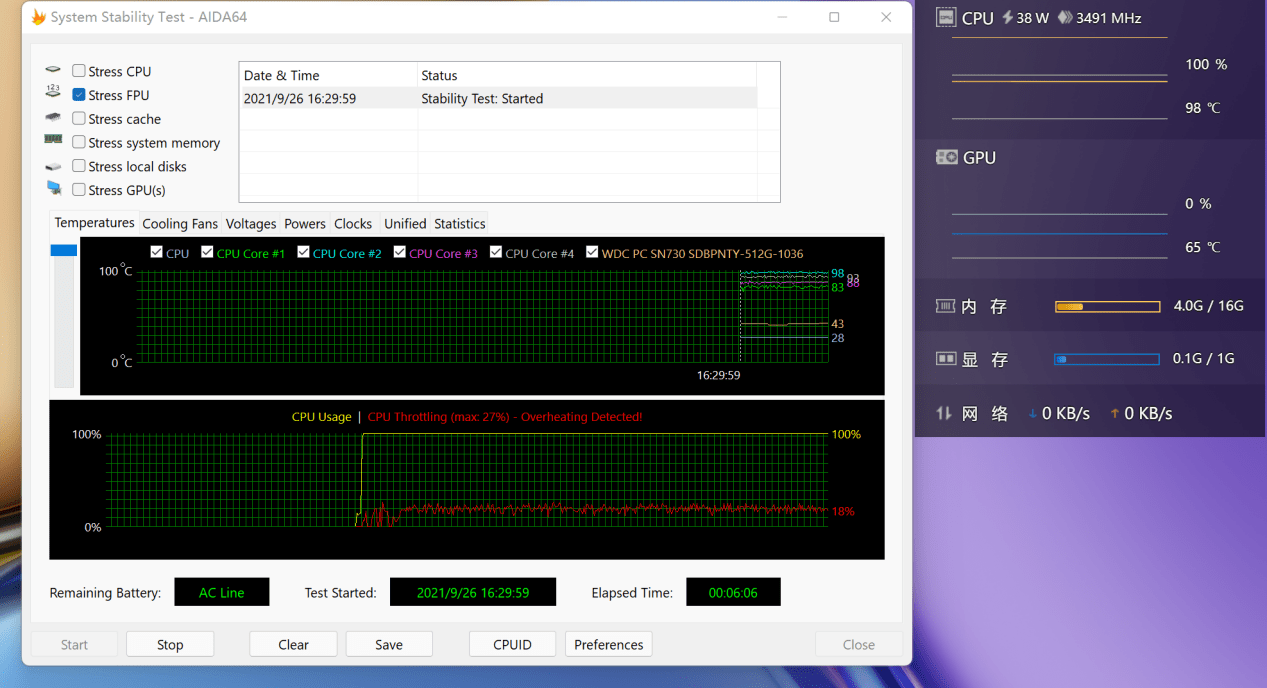The image size is (1267, 688).
Task: Click the disk icon beside Stress local disks
Action: click(53, 167)
